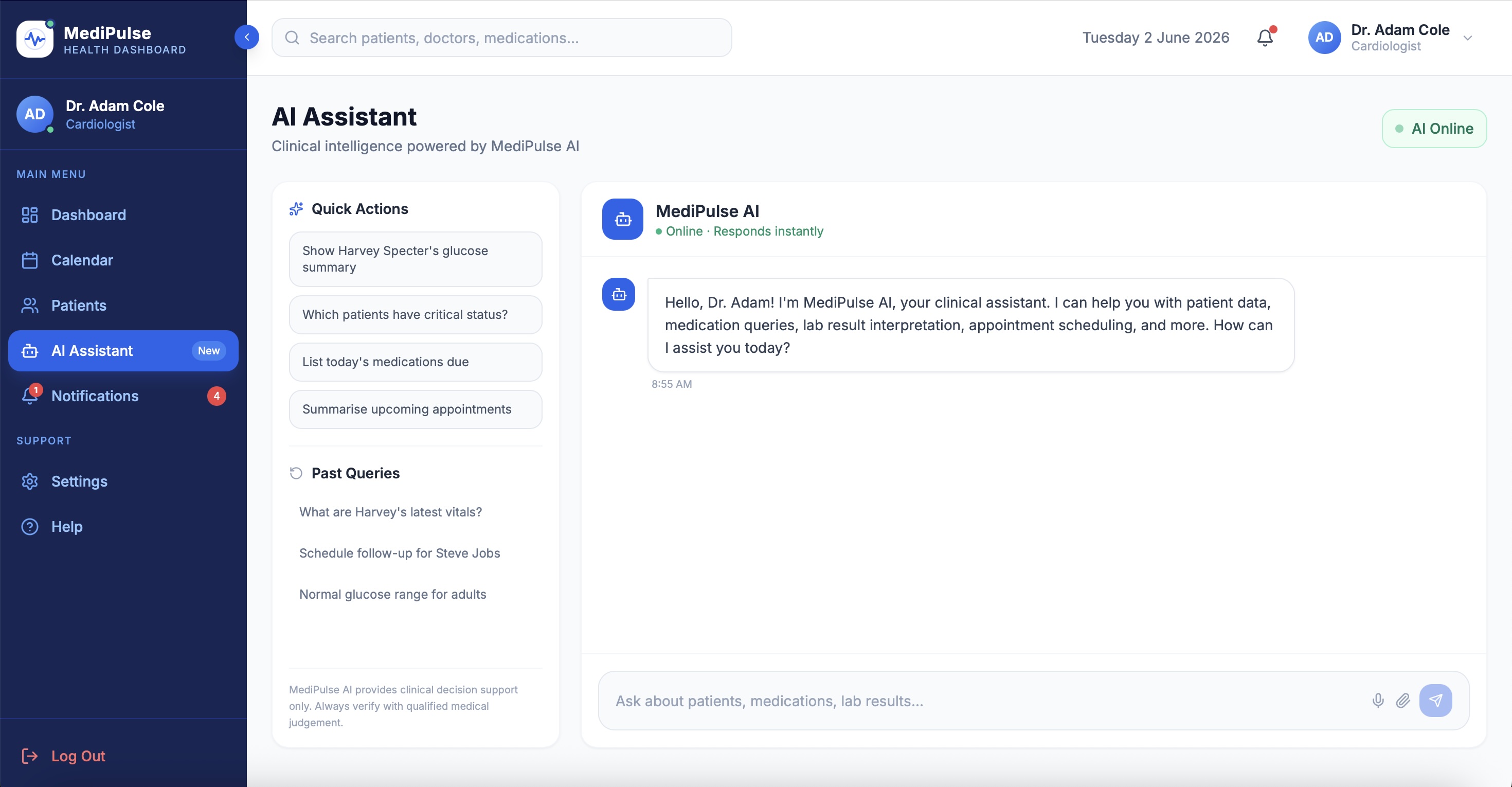Viewport: 1512px width, 787px height.
Task: Click the paperclip attach file icon
Action: (1402, 700)
